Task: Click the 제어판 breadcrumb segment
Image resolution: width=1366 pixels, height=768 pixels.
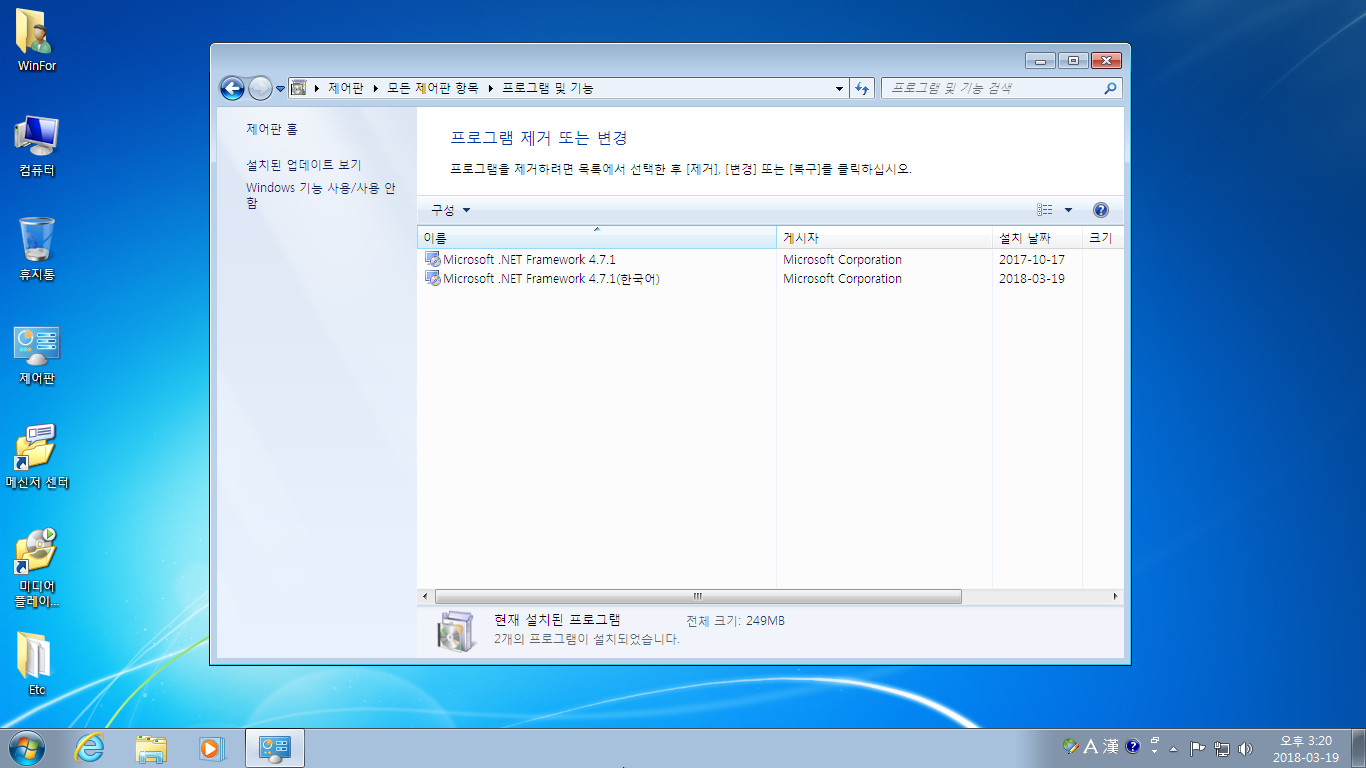Action: pyautogui.click(x=345, y=88)
